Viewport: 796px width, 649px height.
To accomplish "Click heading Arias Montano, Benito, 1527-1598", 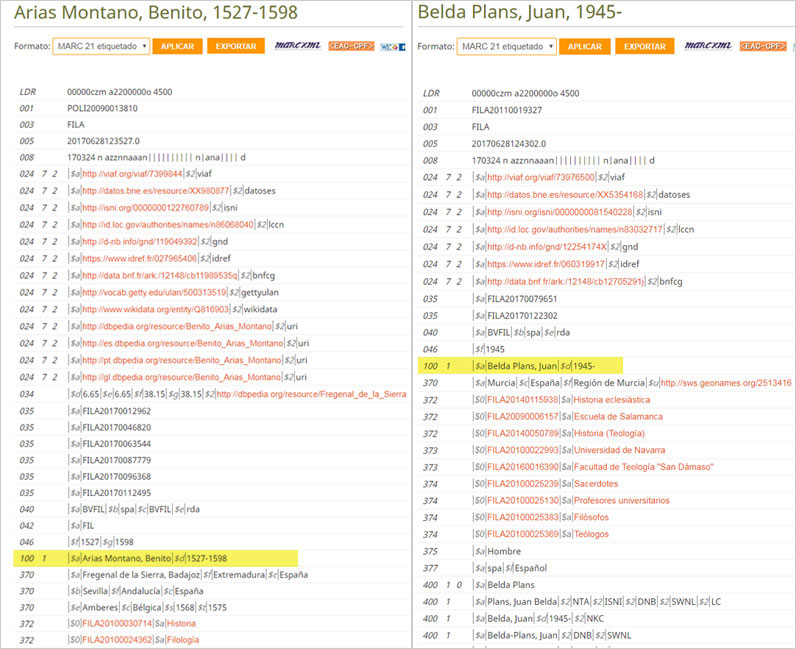I will tap(156, 12).
